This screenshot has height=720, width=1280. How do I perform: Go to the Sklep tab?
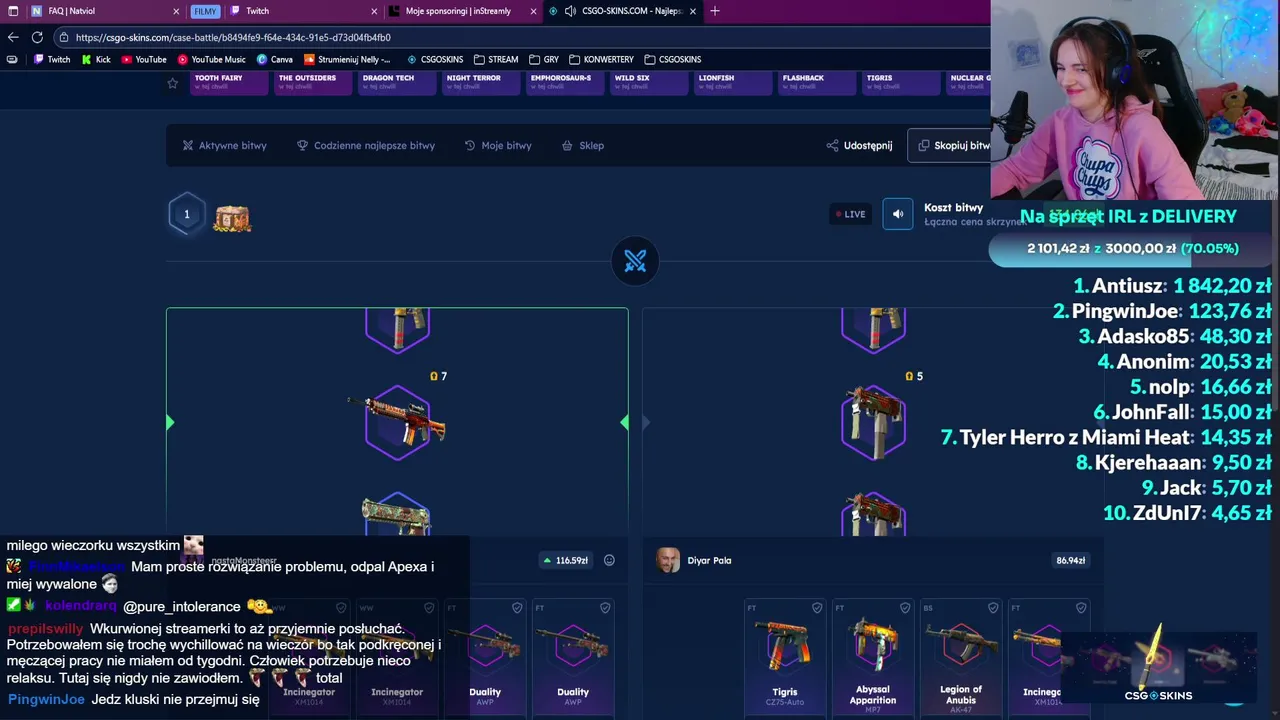pyautogui.click(x=583, y=145)
